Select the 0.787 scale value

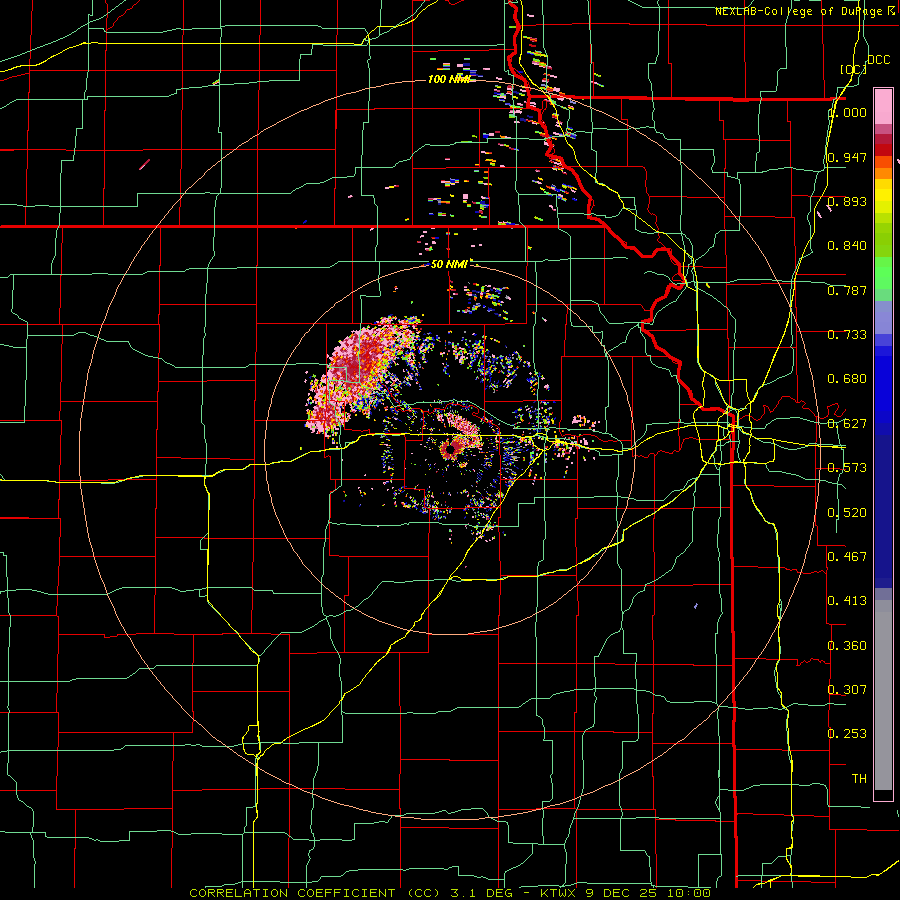(x=847, y=290)
